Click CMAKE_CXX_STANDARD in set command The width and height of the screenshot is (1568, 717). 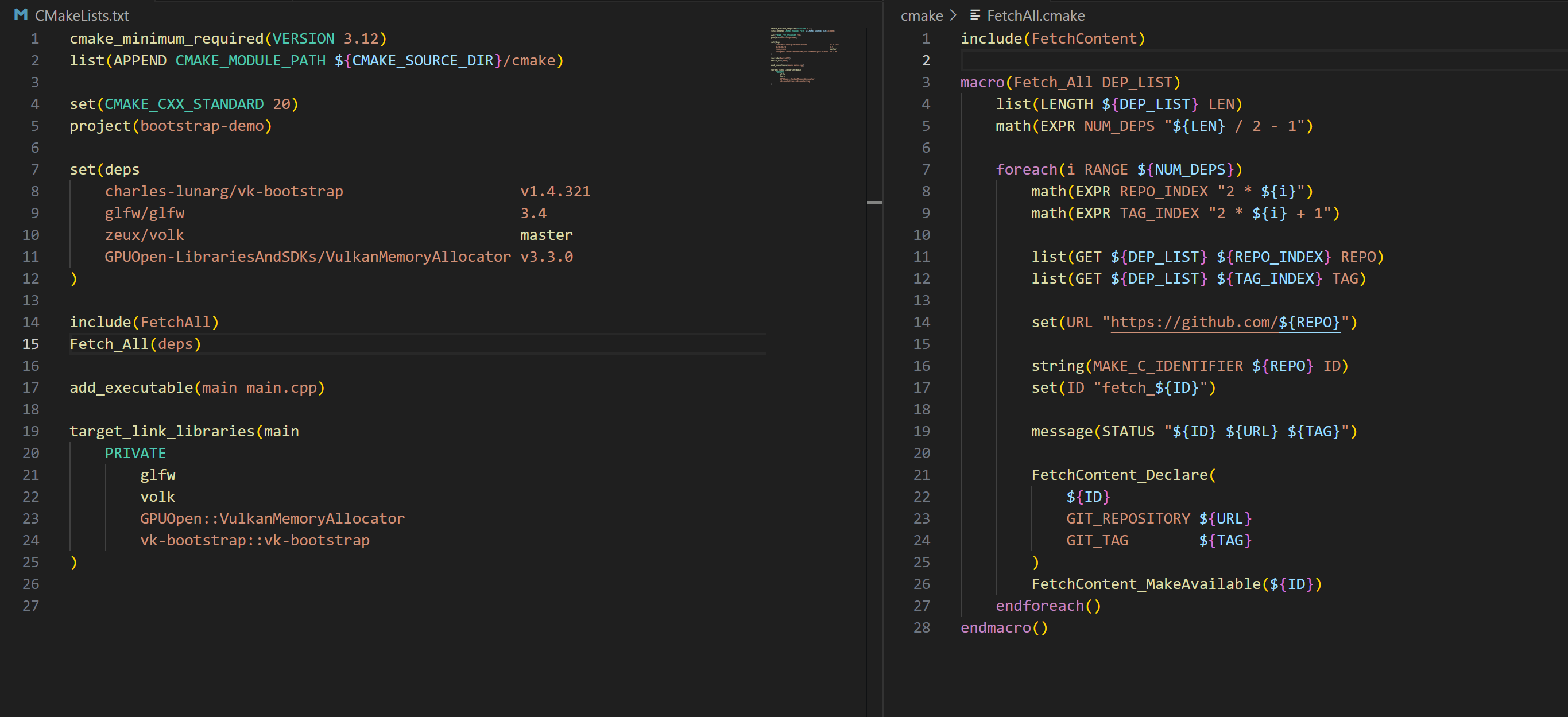pos(184,104)
